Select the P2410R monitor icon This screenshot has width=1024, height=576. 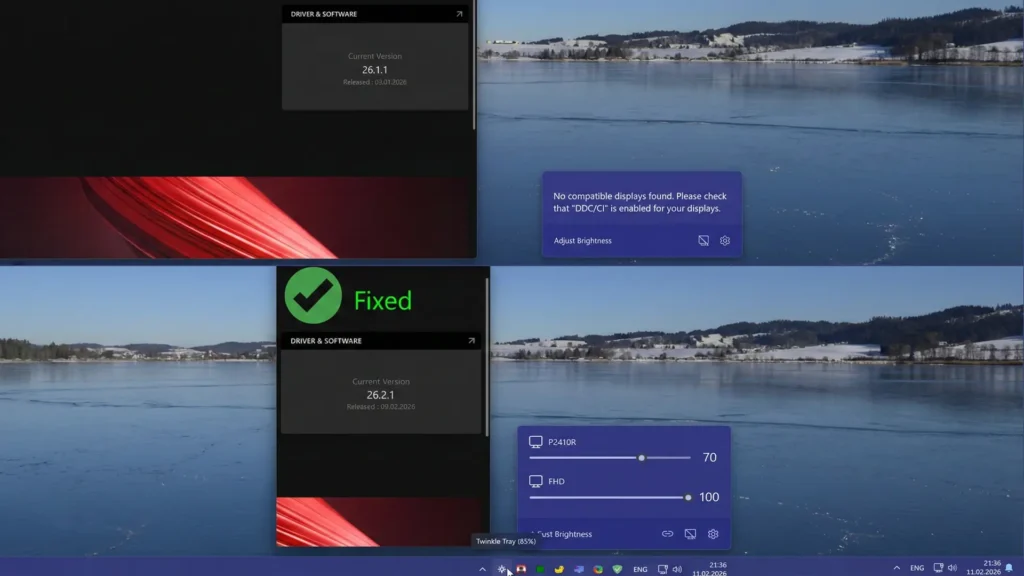pyautogui.click(x=536, y=441)
